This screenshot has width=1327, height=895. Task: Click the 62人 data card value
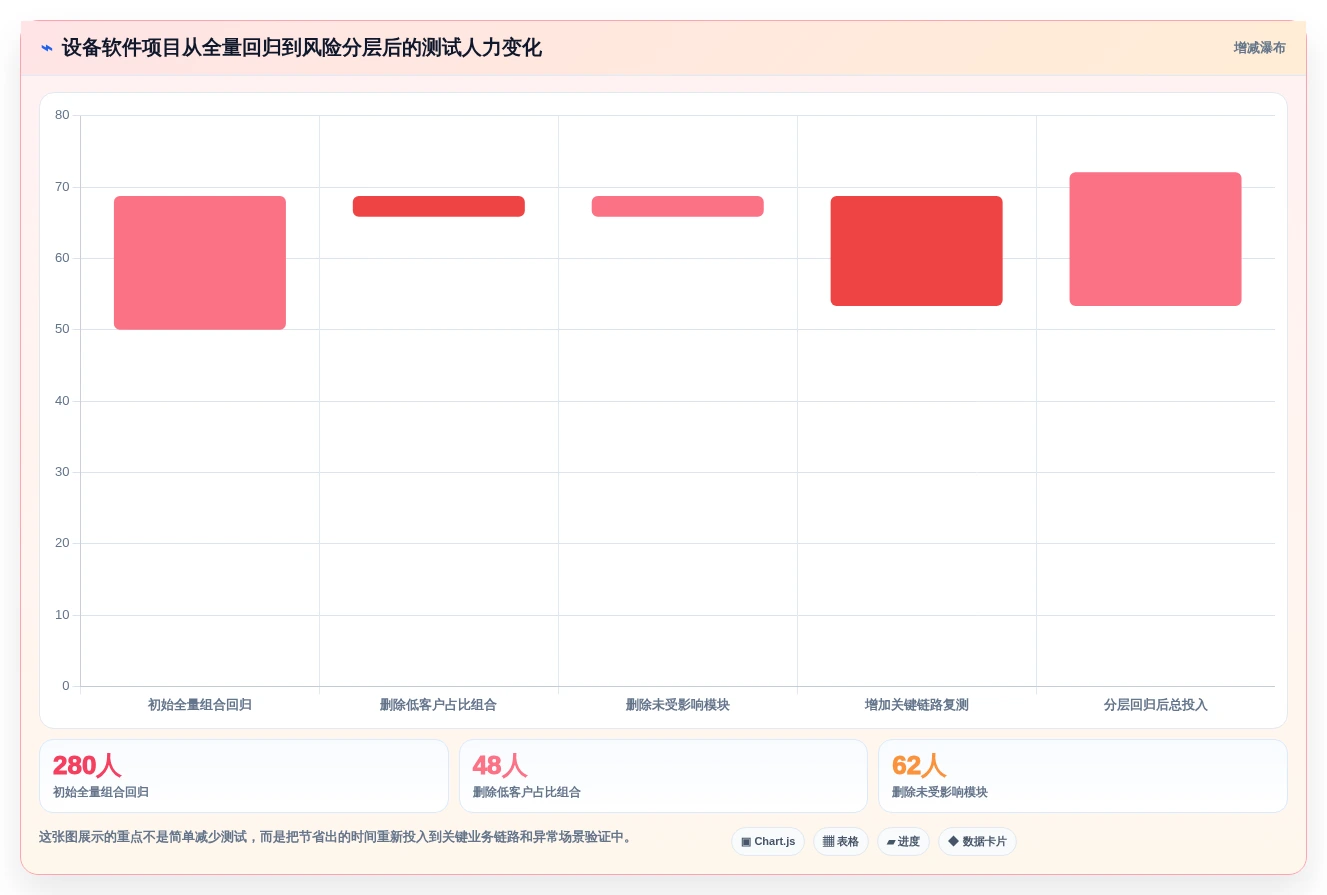(919, 766)
